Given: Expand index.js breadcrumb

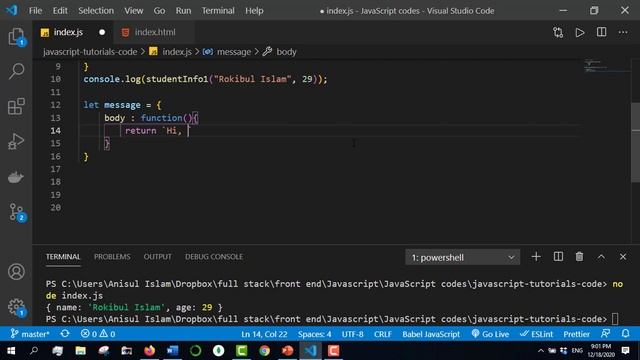Looking at the screenshot, I should pyautogui.click(x=176, y=52).
